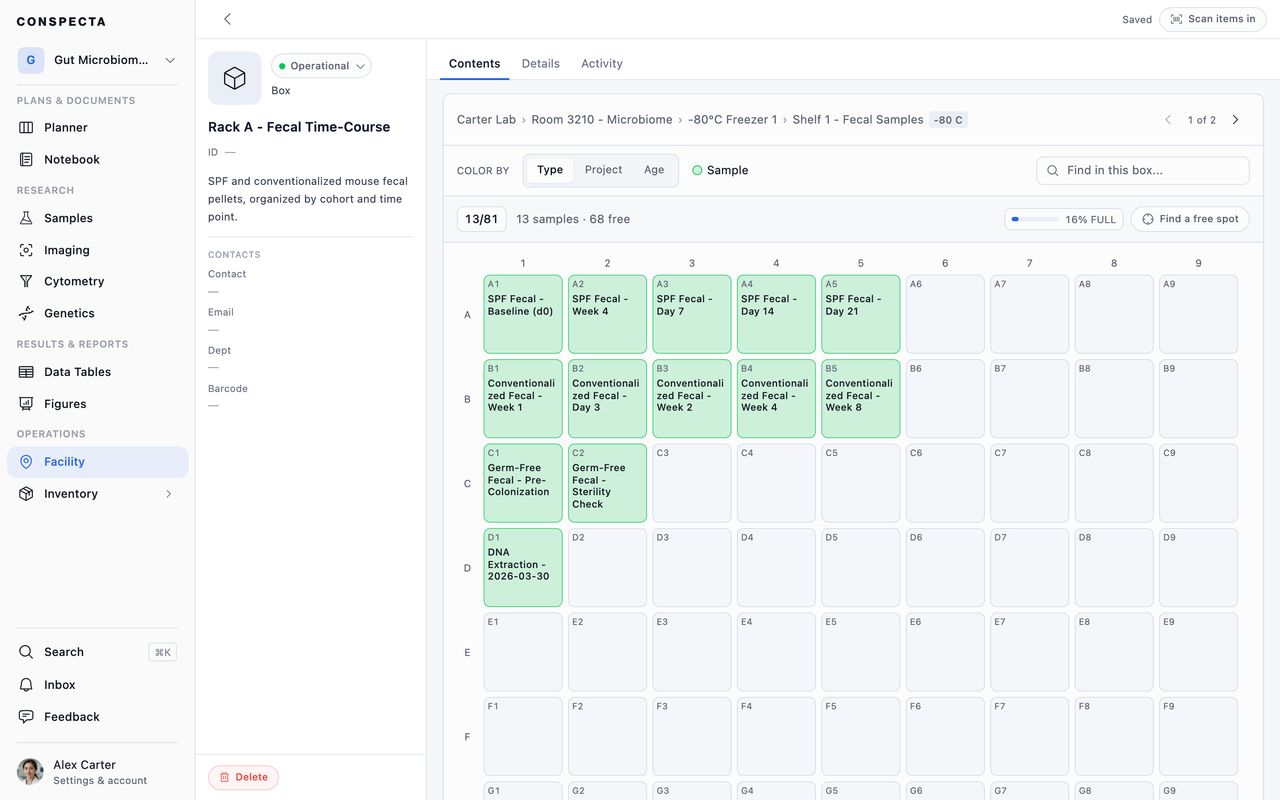Click the box type icon beside Rack A
The width and height of the screenshot is (1280, 800).
[x=235, y=78]
